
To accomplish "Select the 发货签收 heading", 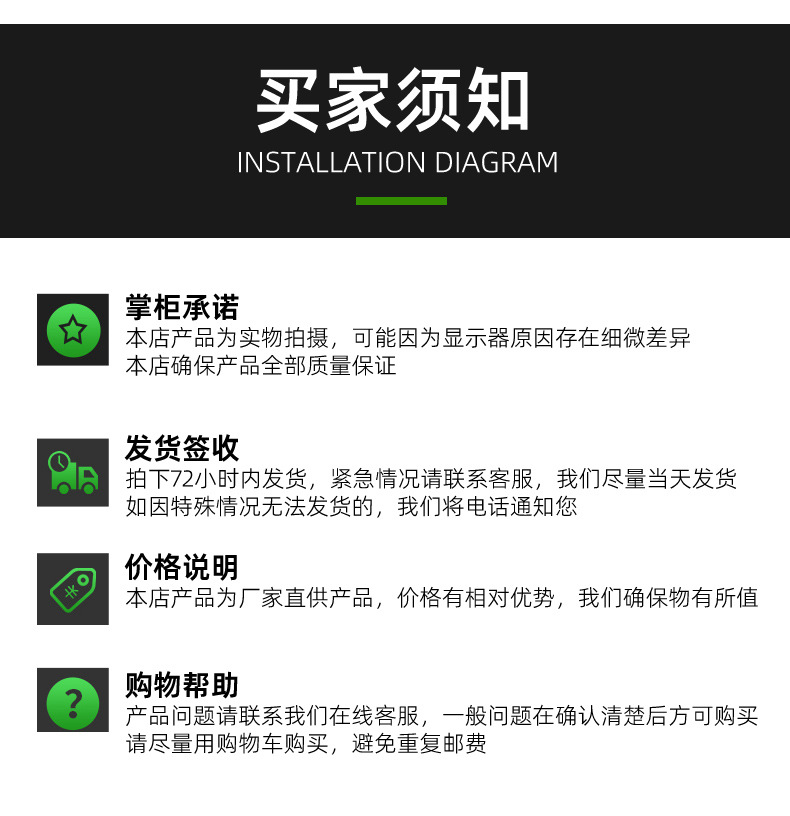I will pos(182,448).
